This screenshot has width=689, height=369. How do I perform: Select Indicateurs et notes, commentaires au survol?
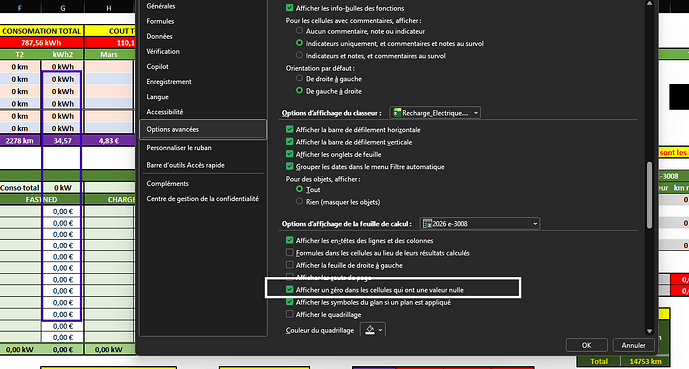(x=299, y=55)
